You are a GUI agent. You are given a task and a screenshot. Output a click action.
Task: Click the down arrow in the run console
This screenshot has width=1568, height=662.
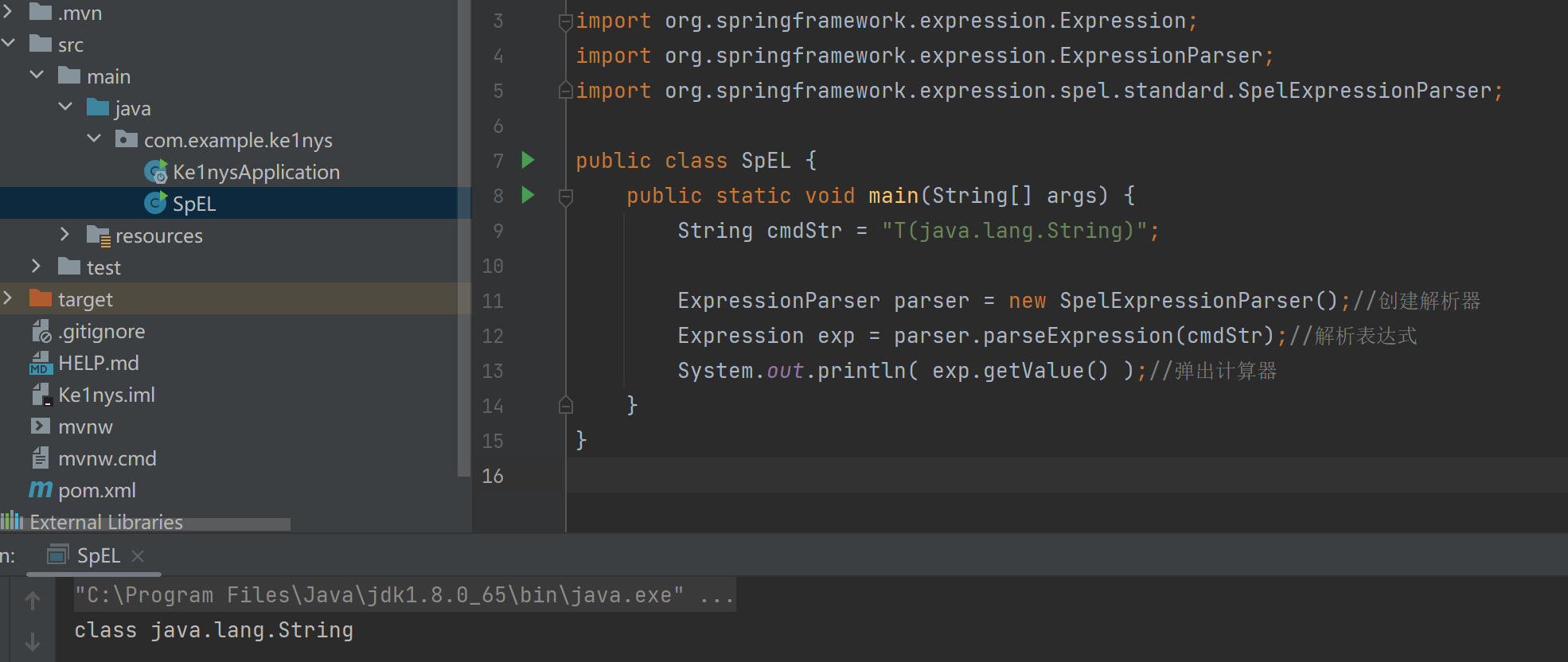tap(33, 641)
